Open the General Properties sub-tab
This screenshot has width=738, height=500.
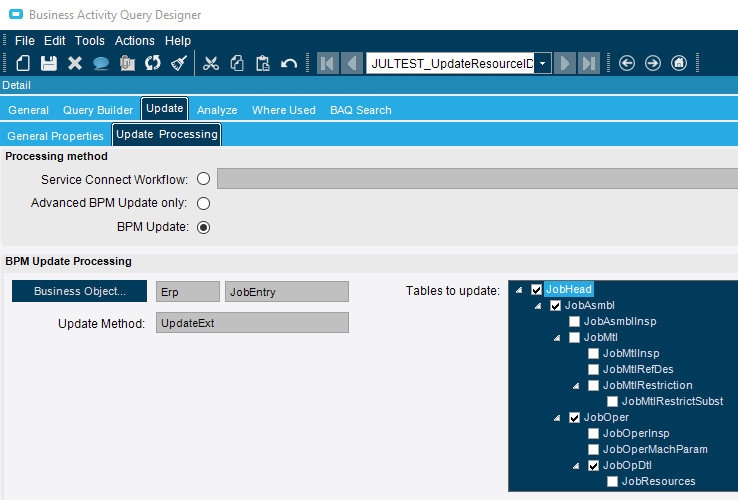point(56,136)
